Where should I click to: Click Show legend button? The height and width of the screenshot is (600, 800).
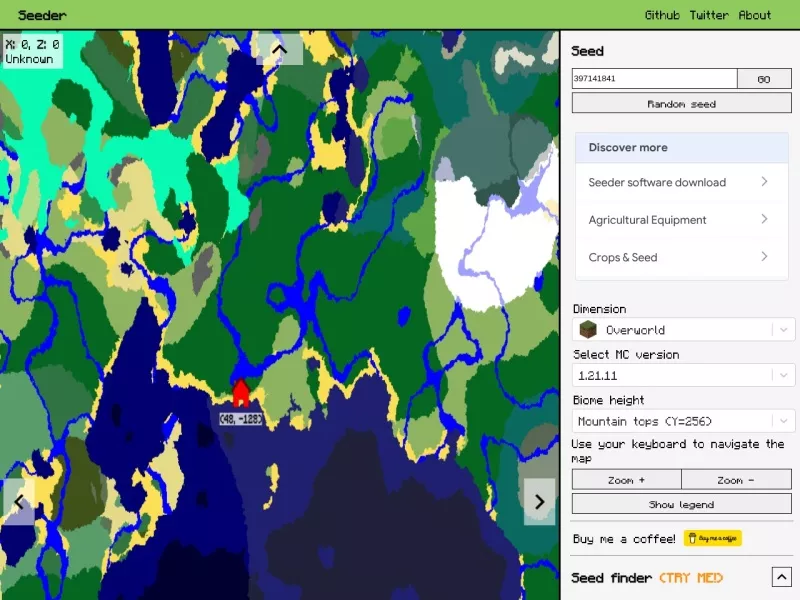tap(682, 504)
